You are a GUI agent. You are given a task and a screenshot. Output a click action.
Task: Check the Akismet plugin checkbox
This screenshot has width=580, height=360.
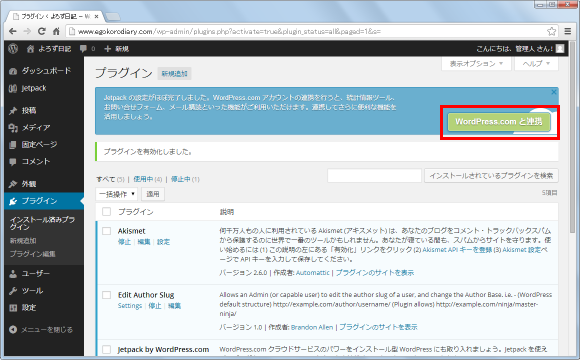pyautogui.click(x=107, y=231)
